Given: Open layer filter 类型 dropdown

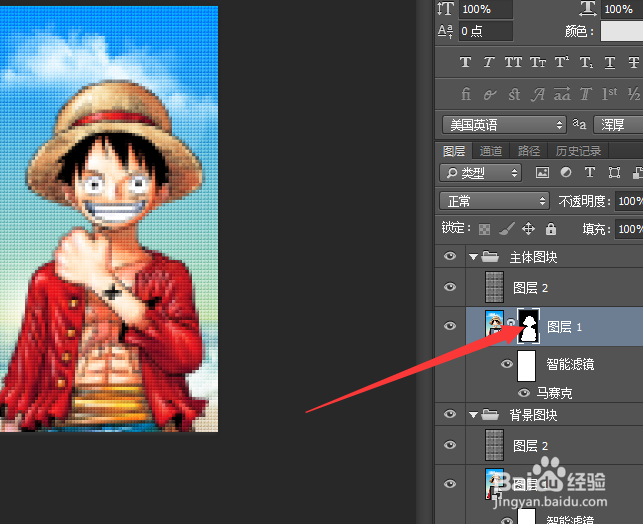Looking at the screenshot, I should (x=481, y=173).
